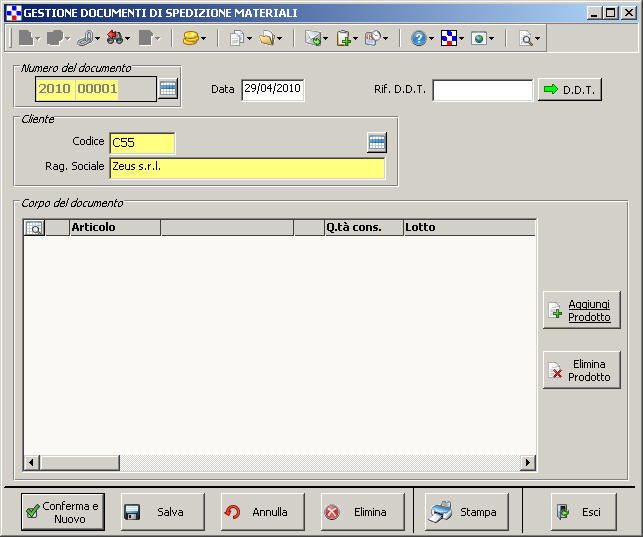Click Aggiungi Prodotto button
This screenshot has height=537, width=643.
581,310
